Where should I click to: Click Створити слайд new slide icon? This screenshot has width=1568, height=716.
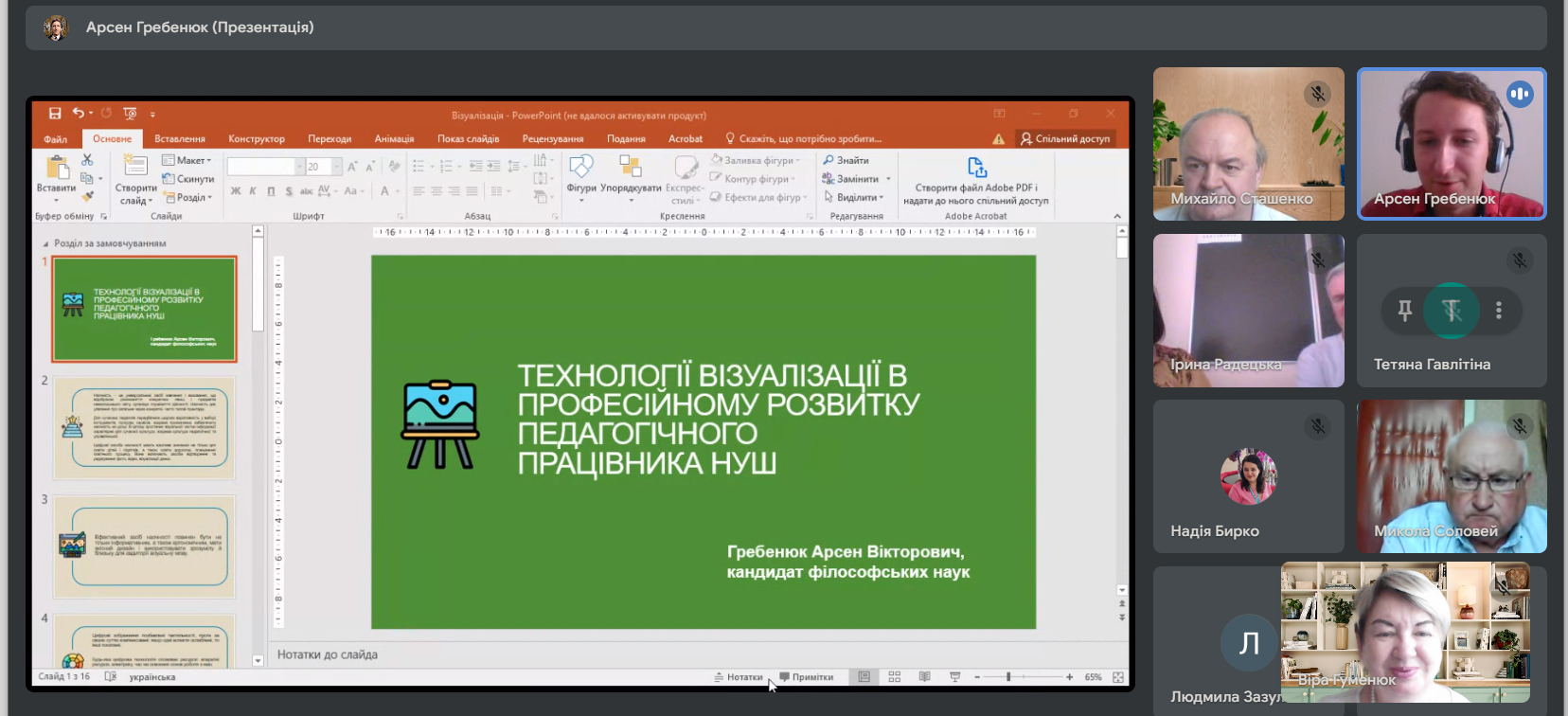point(135,167)
